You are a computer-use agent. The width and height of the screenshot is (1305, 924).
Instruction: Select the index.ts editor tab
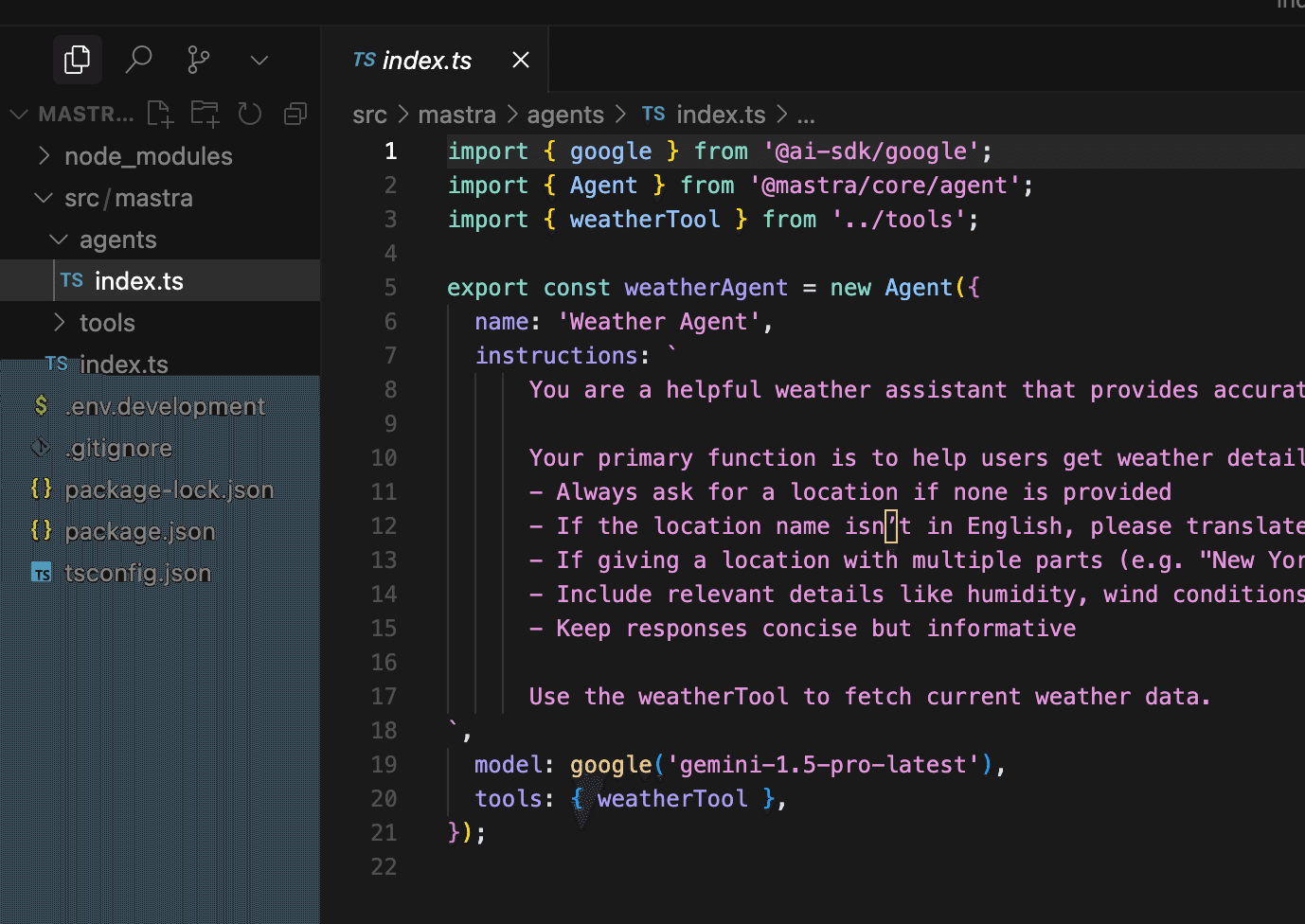(x=426, y=61)
